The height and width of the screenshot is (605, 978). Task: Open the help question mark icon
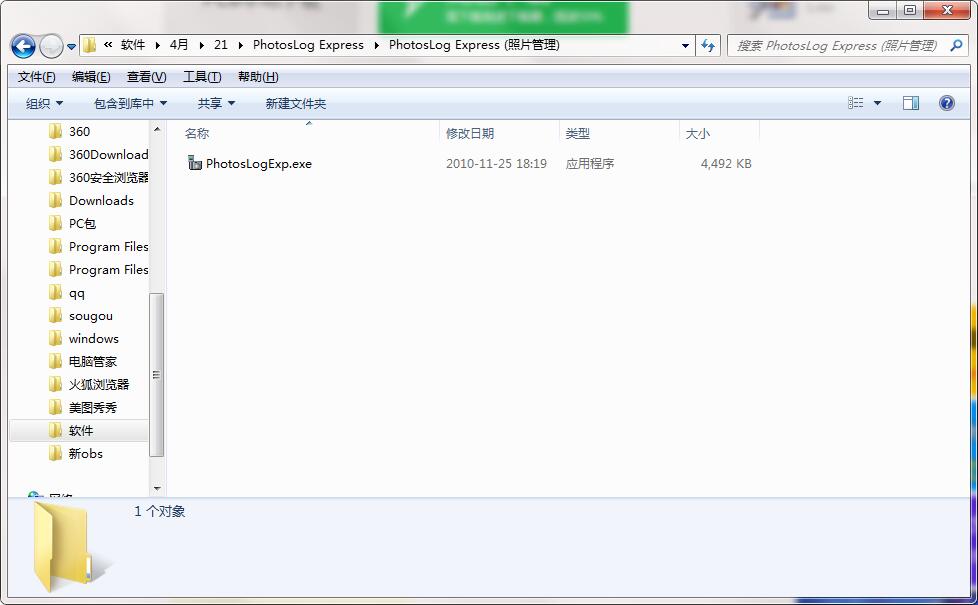[946, 103]
